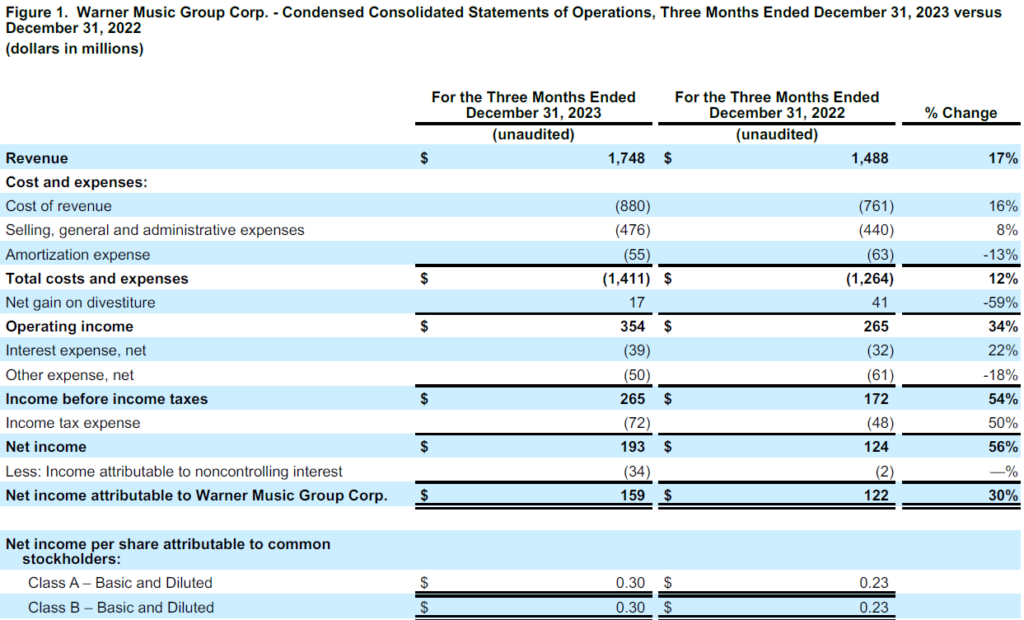The height and width of the screenshot is (620, 1024).
Task: Click the 2023 Net income value 193
Action: click(x=632, y=447)
